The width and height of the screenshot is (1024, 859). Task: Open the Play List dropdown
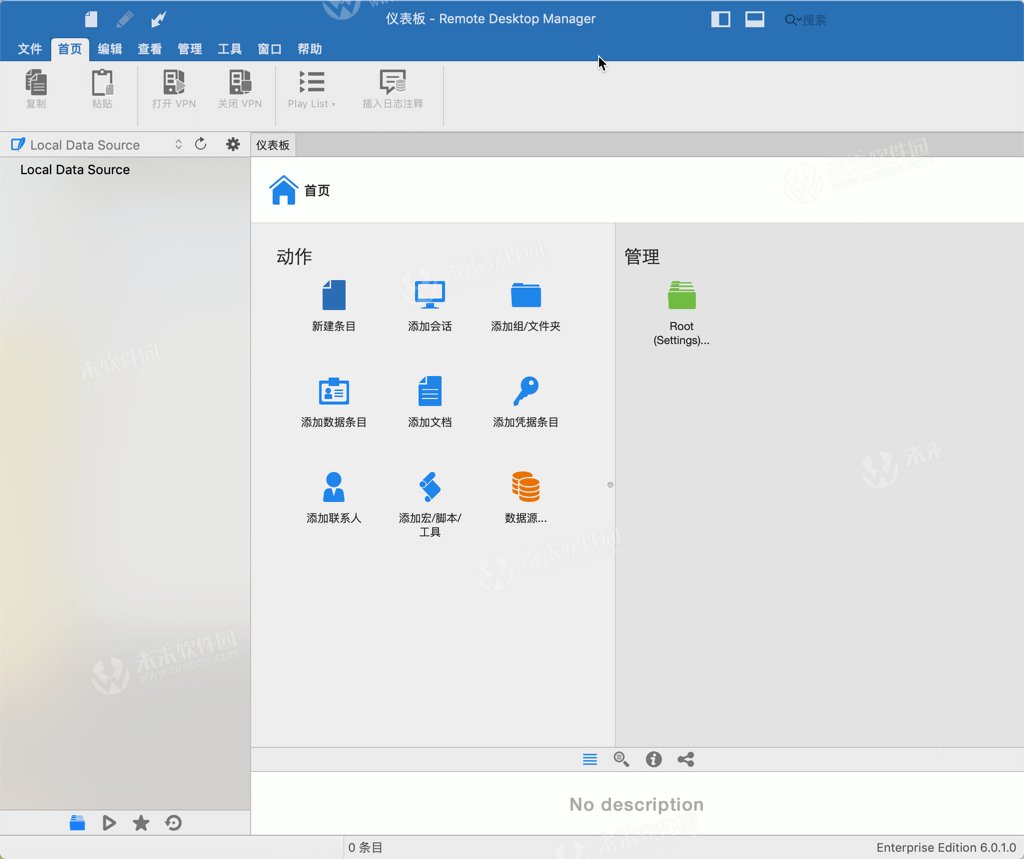[x=314, y=90]
